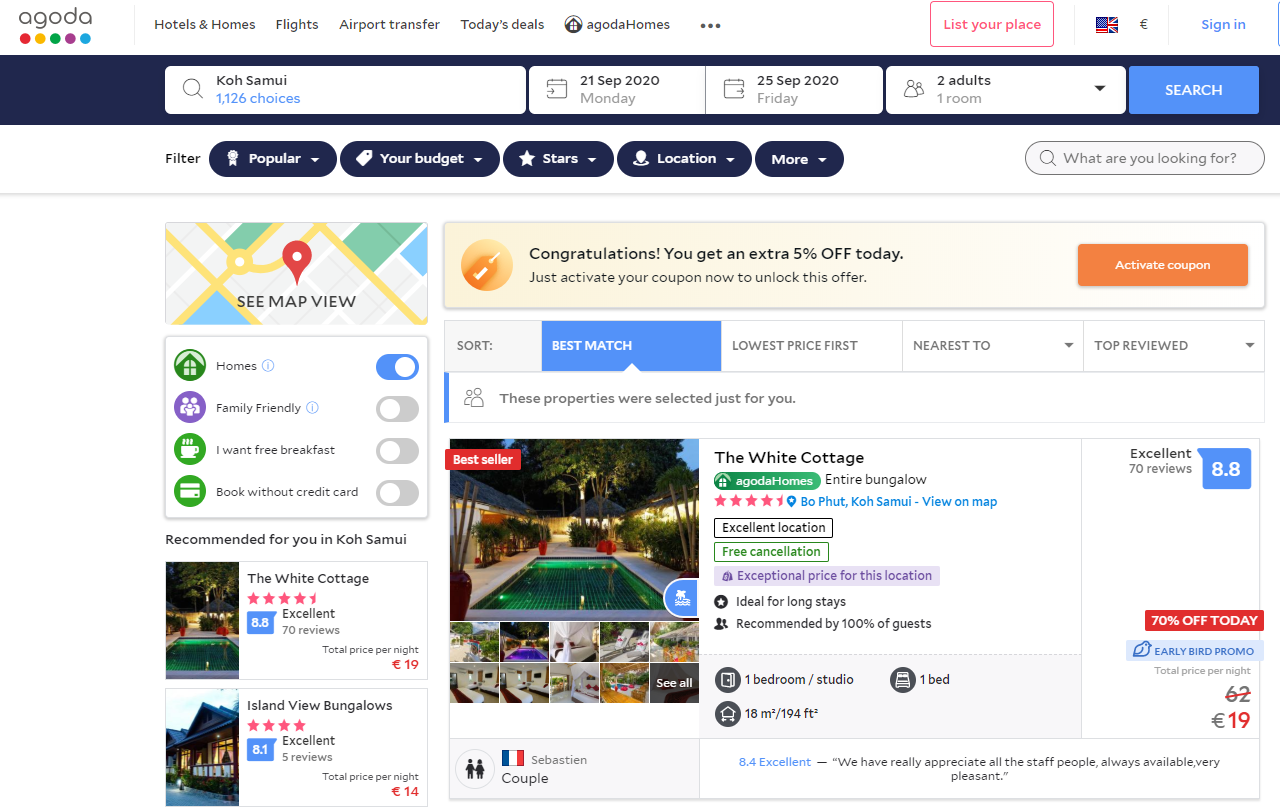Image resolution: width=1280 pixels, height=807 pixels.
Task: Sort by Lowest Price First
Action: point(812,346)
